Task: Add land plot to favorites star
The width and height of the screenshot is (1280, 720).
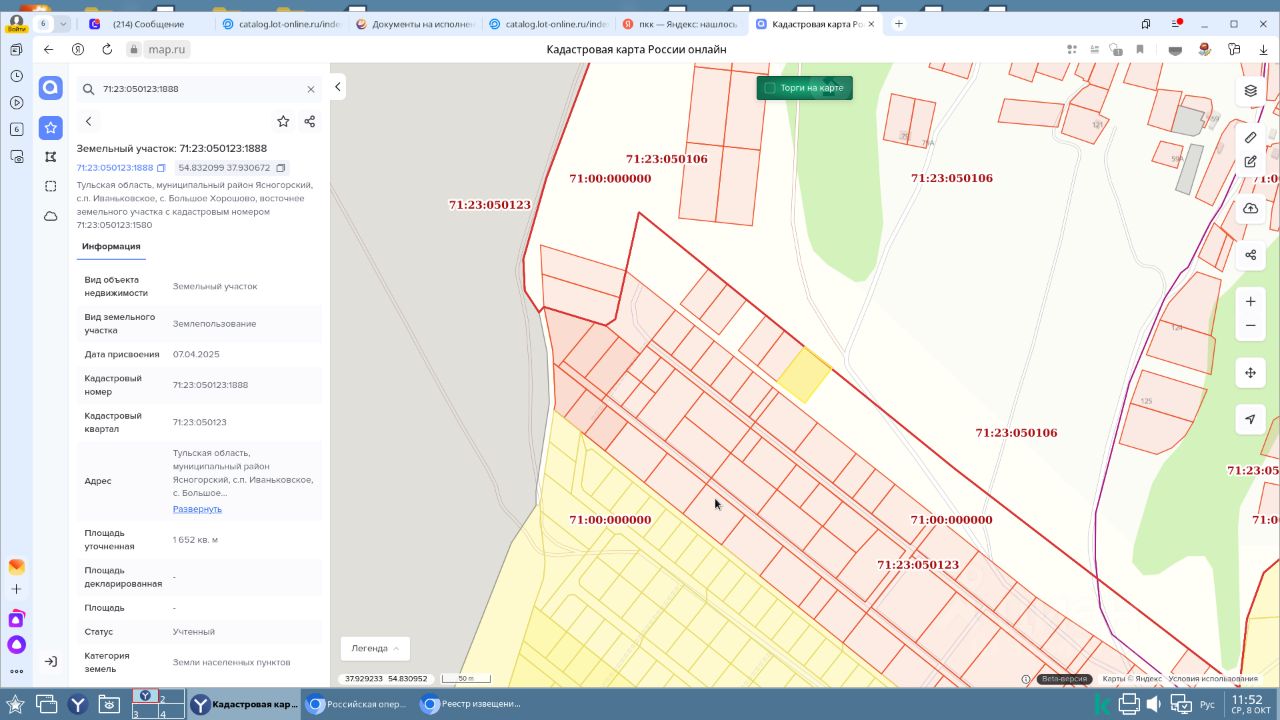Action: pyautogui.click(x=283, y=121)
